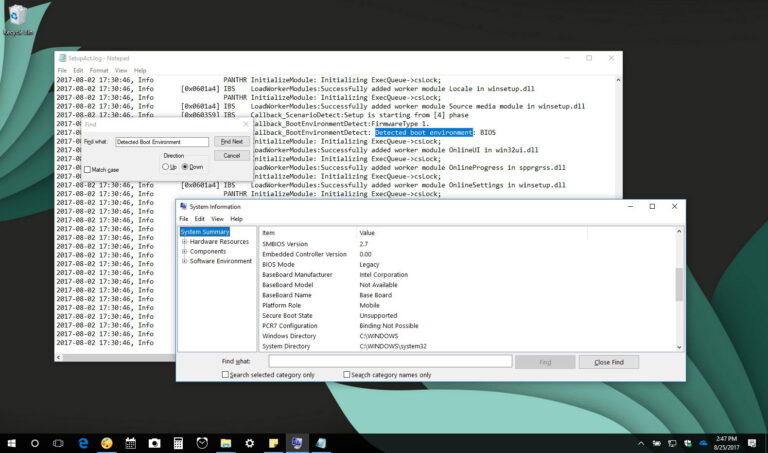This screenshot has width=768, height=453.
Task: Open Notepad's Edit menu
Action: 78,71
